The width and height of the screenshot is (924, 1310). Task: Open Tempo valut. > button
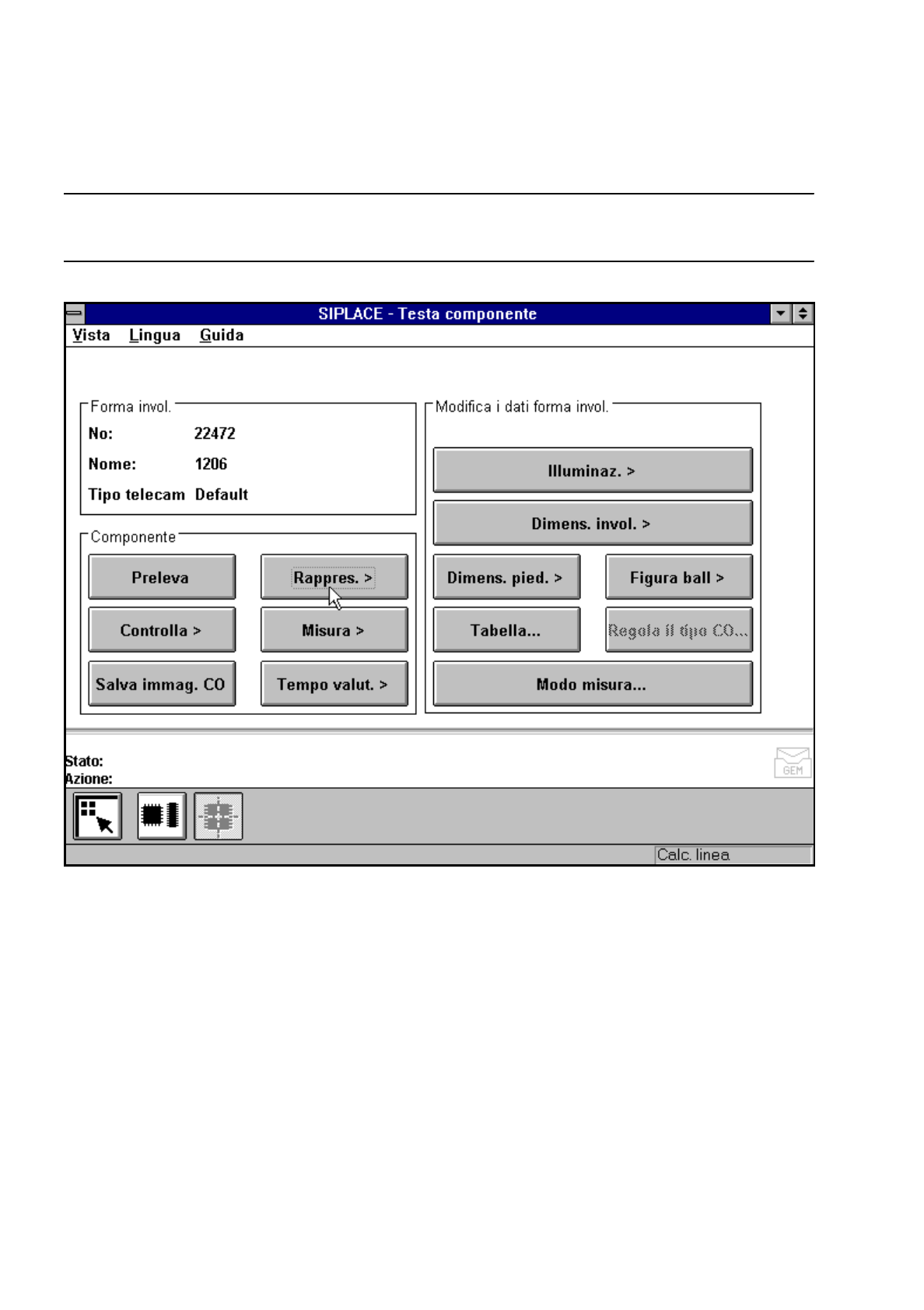(x=334, y=684)
